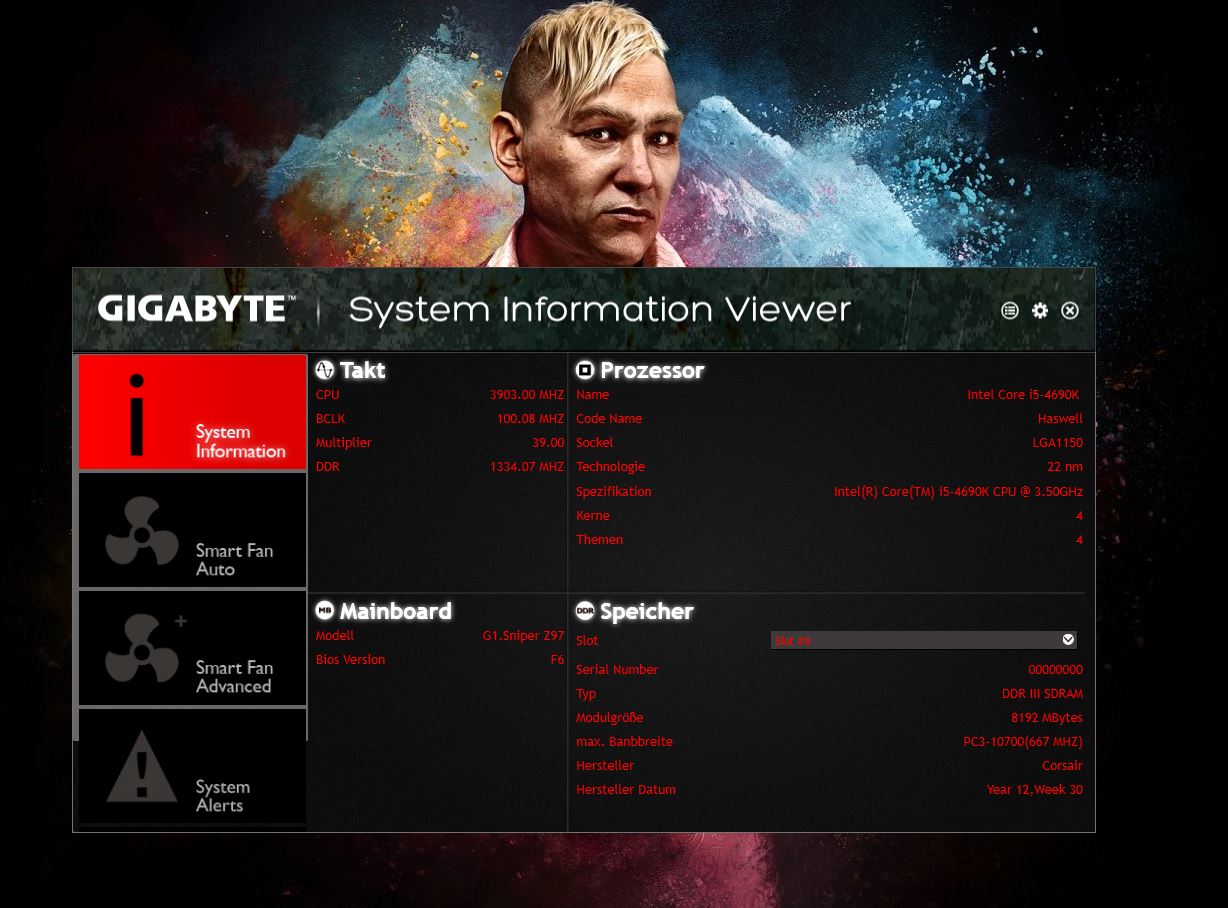This screenshot has height=908, width=1228.
Task: Click the date value Year 12,Week 30
Action: point(1035,790)
